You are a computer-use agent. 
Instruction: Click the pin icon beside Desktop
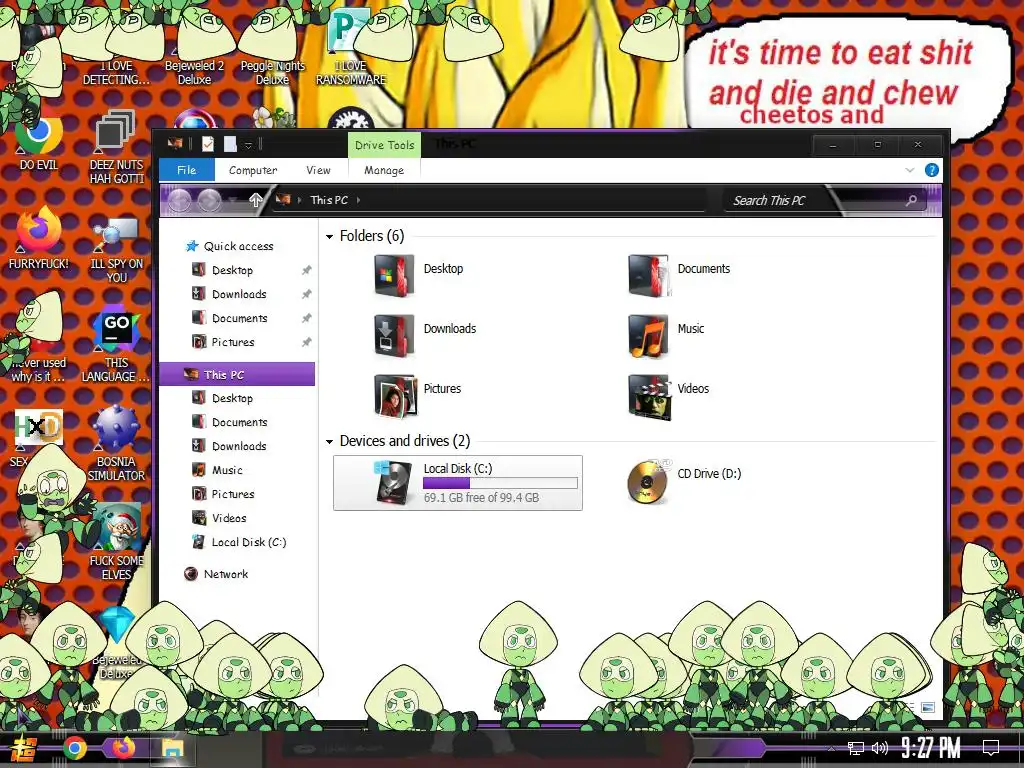(x=306, y=270)
